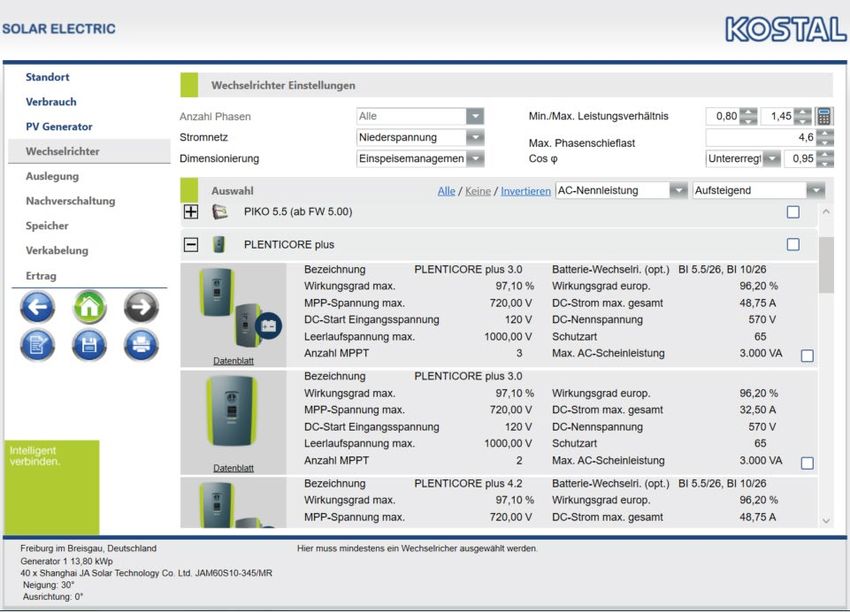
Task: Click the Cos φ 0,95 stepper
Action: point(825,158)
